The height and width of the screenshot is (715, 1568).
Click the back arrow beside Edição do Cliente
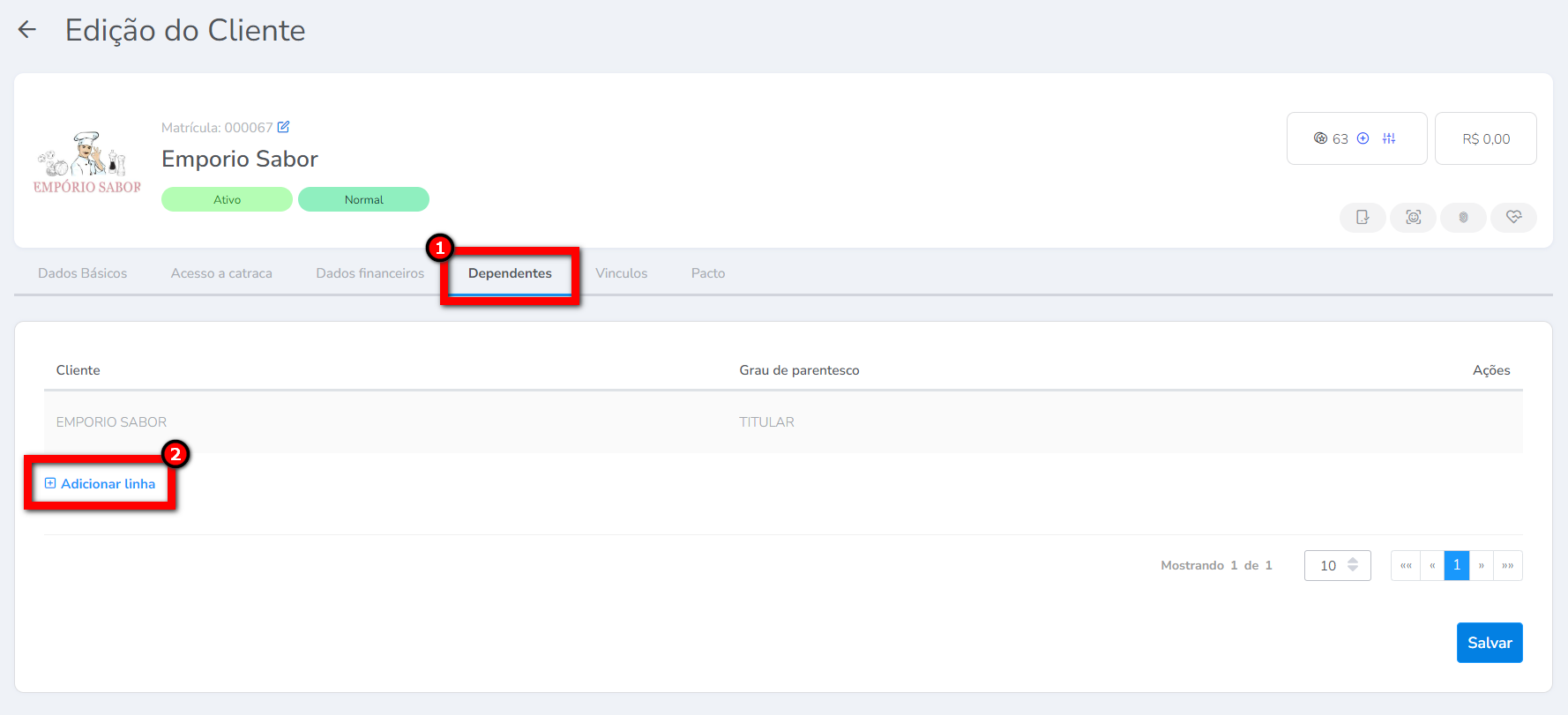pyautogui.click(x=27, y=30)
